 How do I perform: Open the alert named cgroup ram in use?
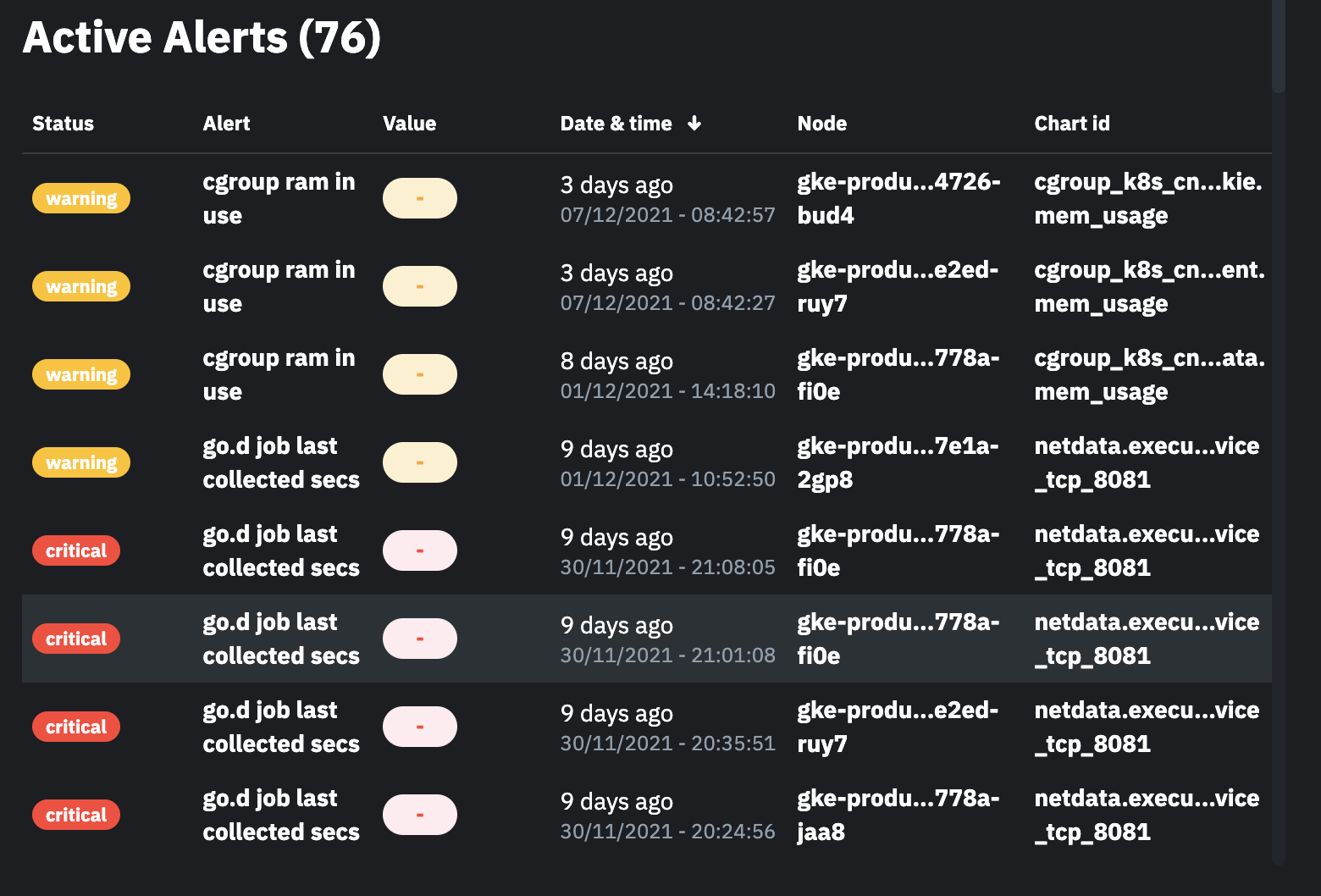(x=279, y=198)
